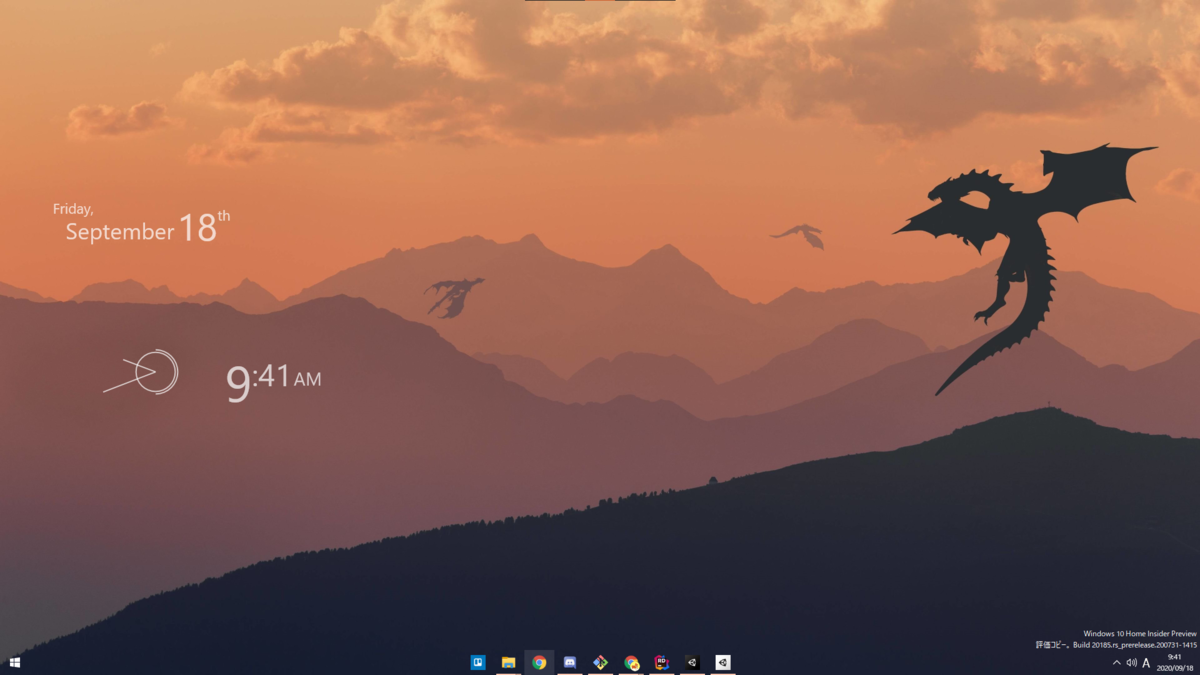Open File Explorer from the taskbar
Image resolution: width=1200 pixels, height=675 pixels.
(x=508, y=662)
